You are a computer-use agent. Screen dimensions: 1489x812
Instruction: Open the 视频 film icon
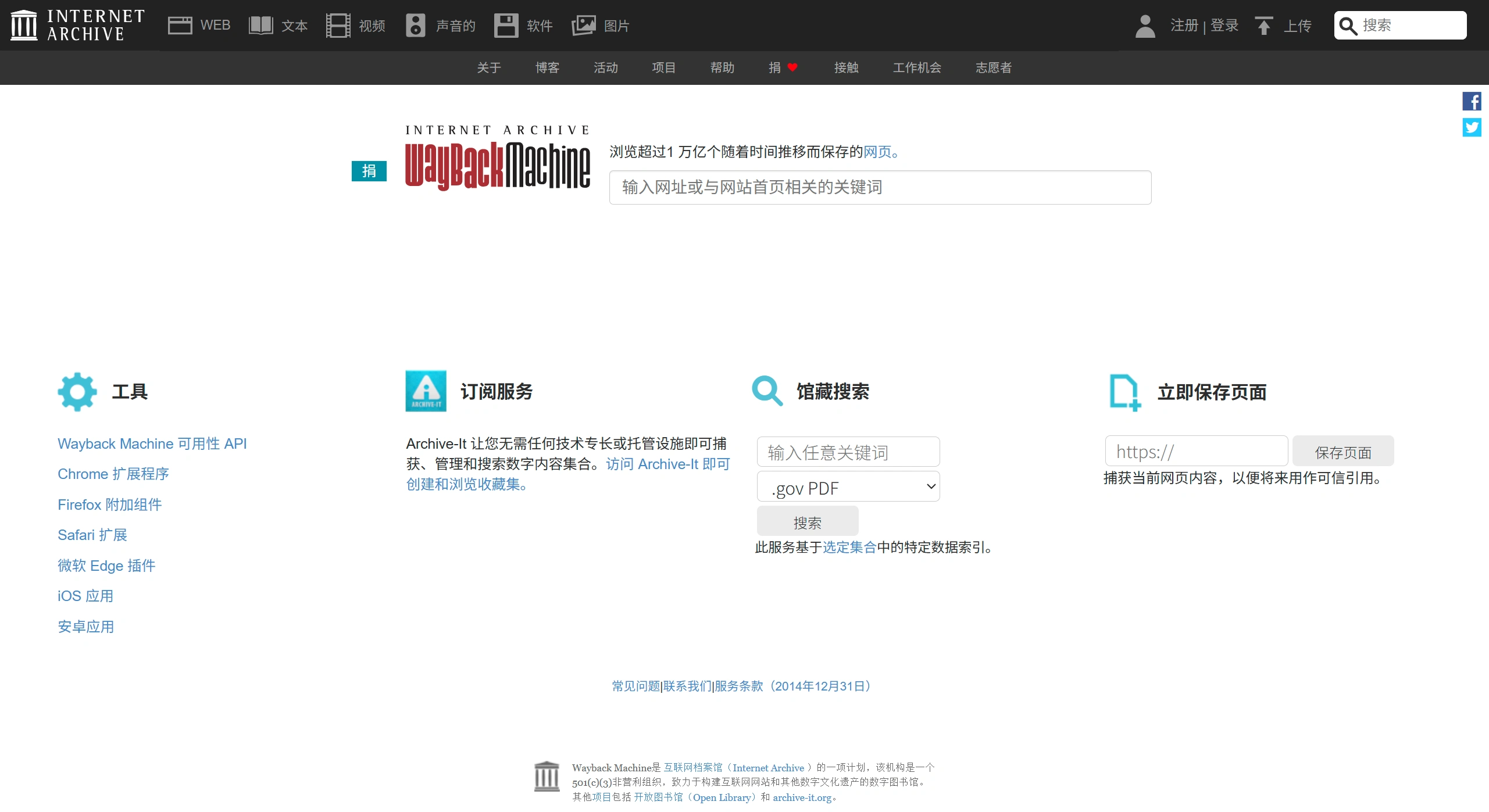tap(338, 26)
